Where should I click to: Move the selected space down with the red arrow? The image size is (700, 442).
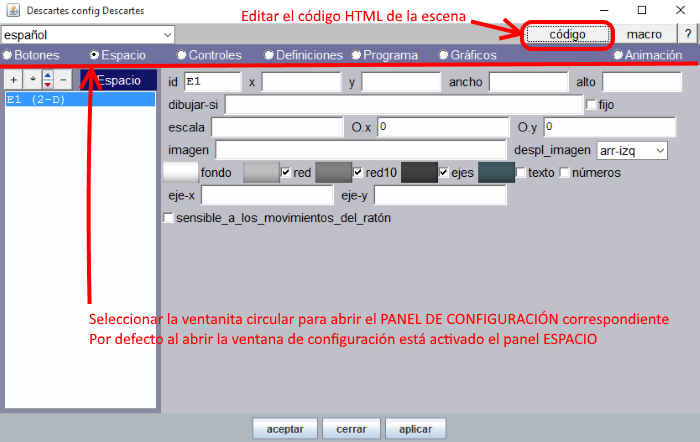click(x=48, y=85)
